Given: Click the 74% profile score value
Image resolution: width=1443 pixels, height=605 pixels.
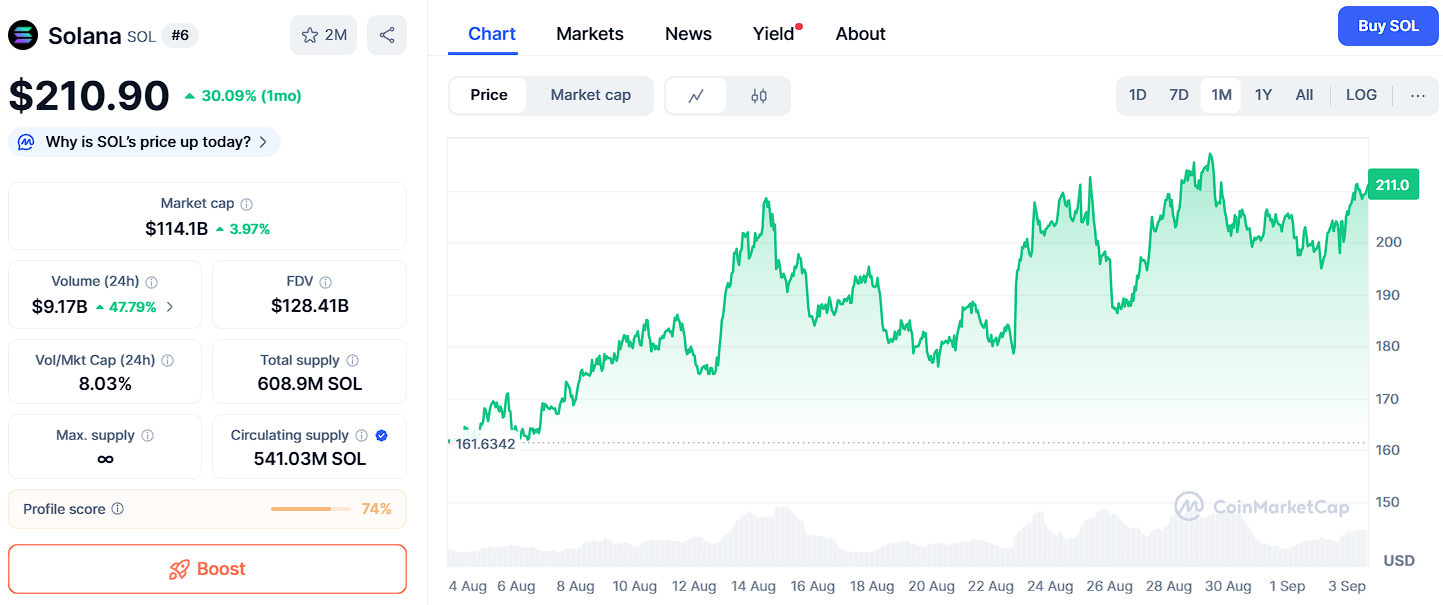Looking at the screenshot, I should [x=376, y=509].
